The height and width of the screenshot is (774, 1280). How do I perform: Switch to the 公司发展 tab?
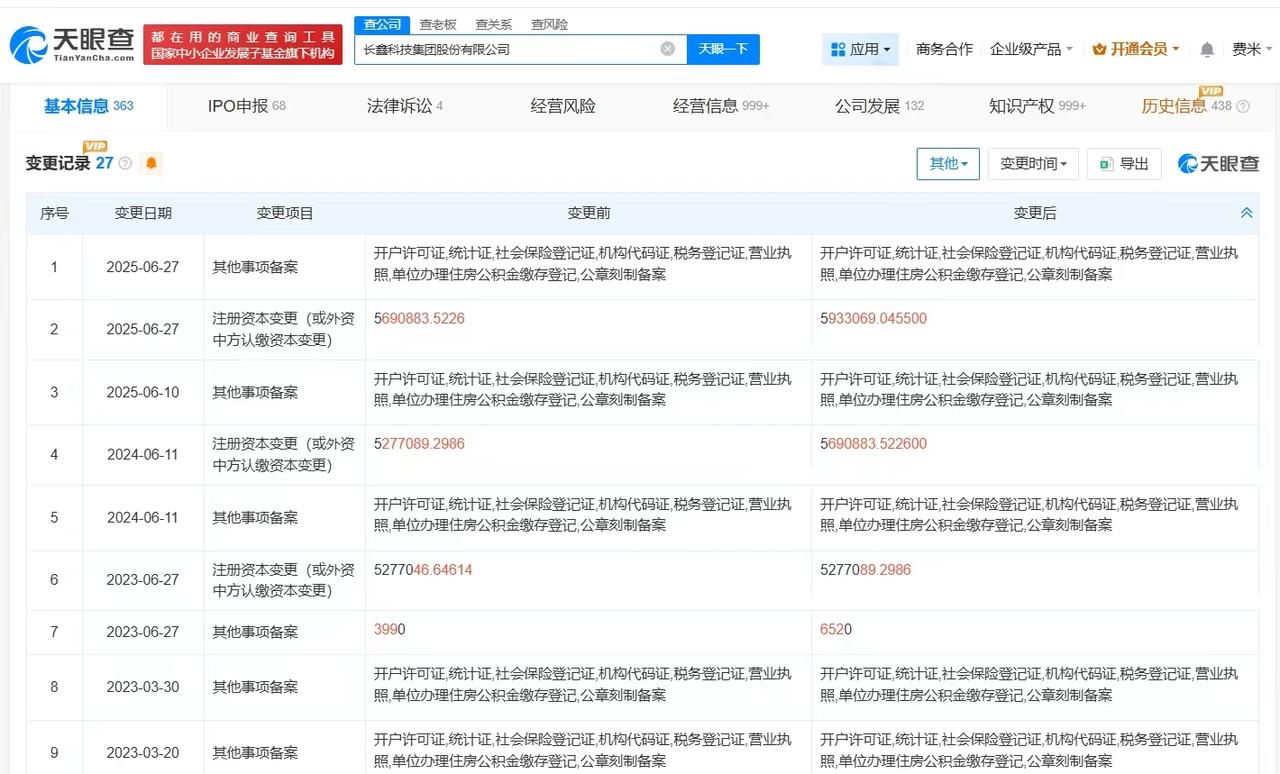click(x=880, y=106)
